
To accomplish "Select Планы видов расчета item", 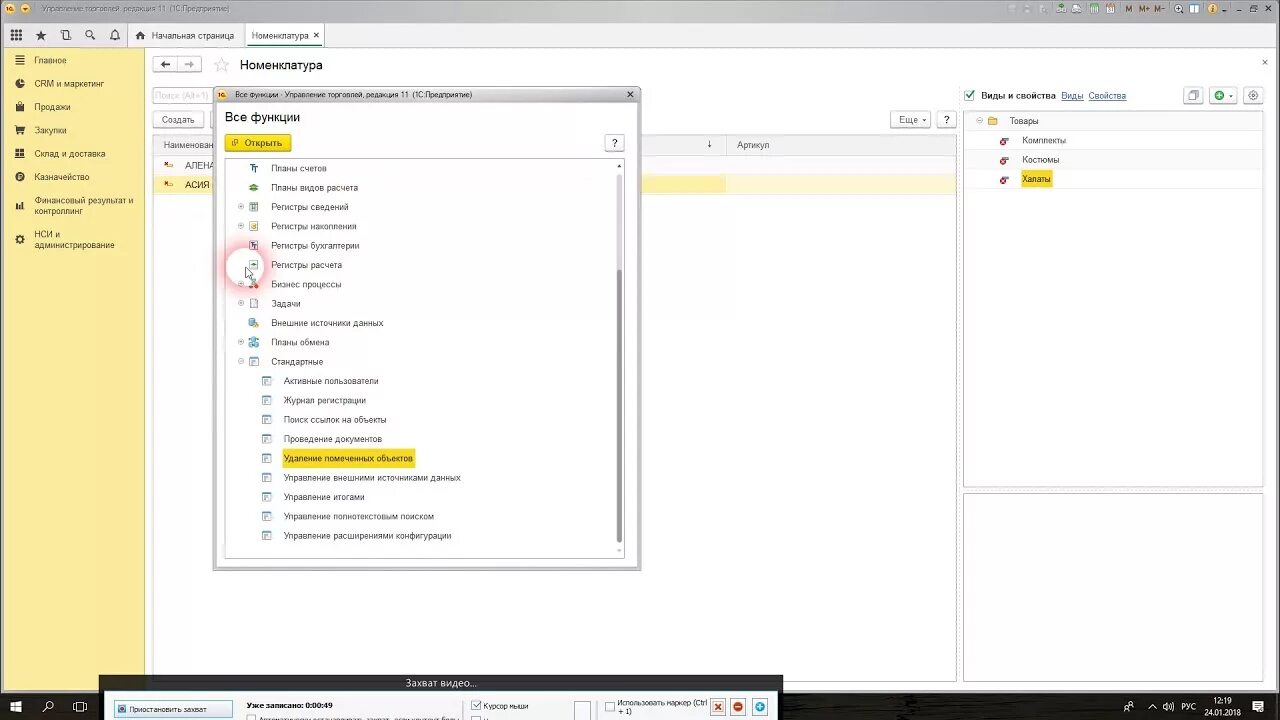I will coord(314,188).
